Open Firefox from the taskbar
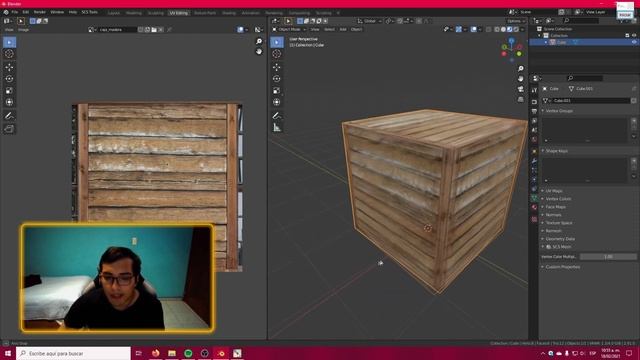This screenshot has width=640, height=360. pos(156,353)
